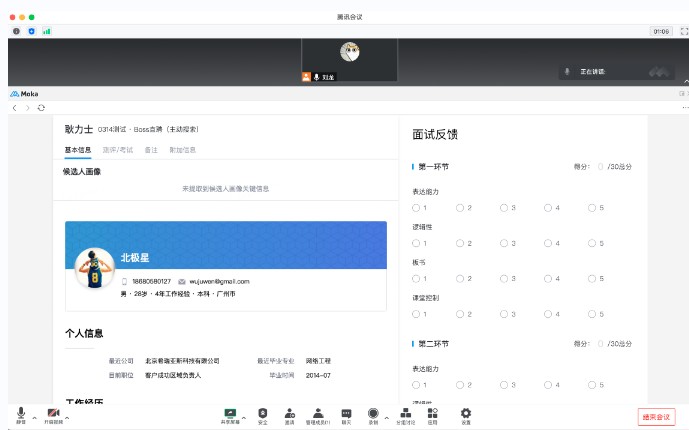Open the 管理成员 participants panel
689x430 pixels.
tap(318, 413)
